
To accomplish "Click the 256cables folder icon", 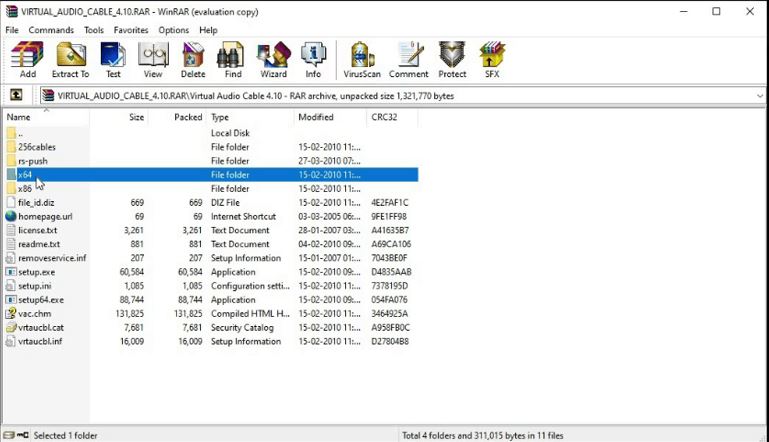I will point(11,147).
